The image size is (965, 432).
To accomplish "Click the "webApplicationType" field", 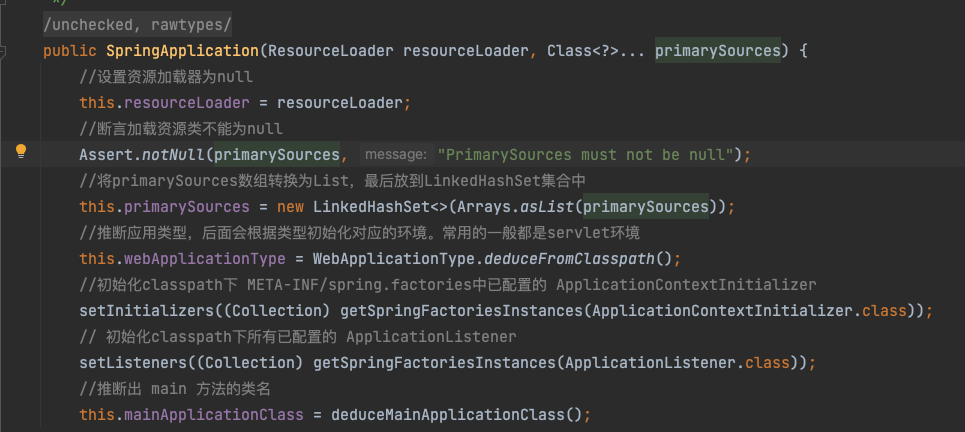I will pyautogui.click(x=204, y=258).
